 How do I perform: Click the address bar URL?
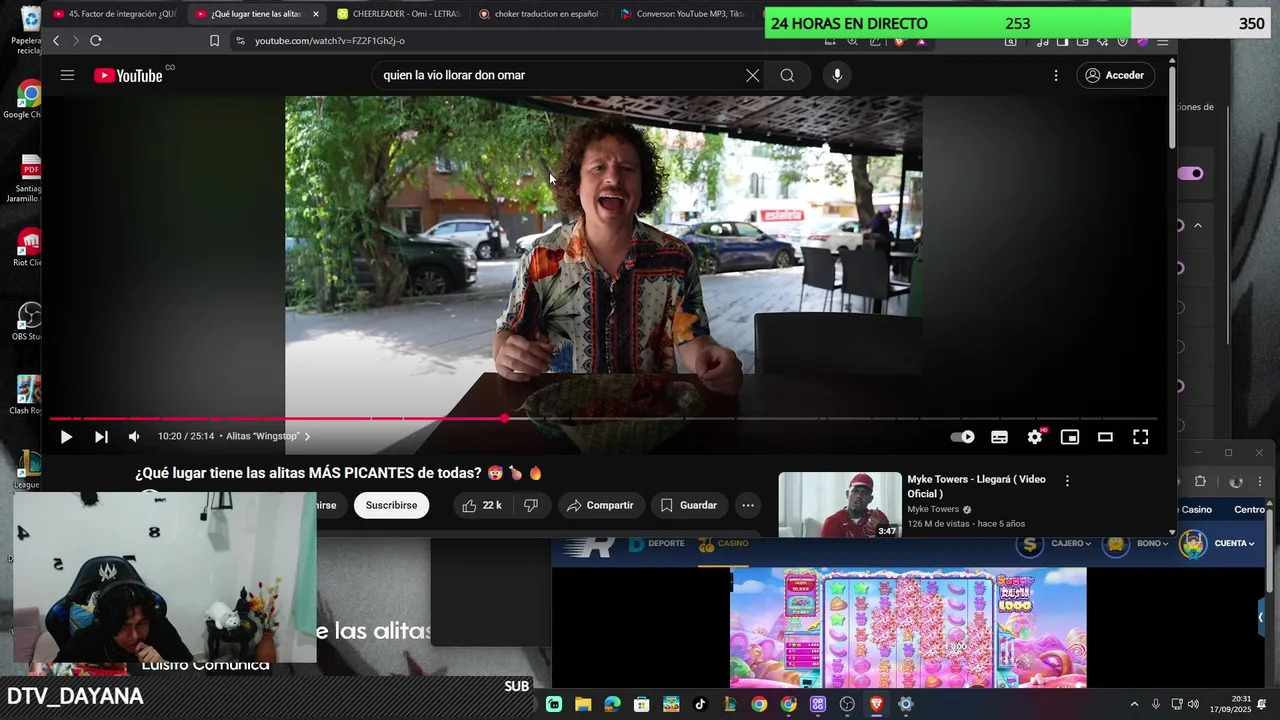coord(329,41)
